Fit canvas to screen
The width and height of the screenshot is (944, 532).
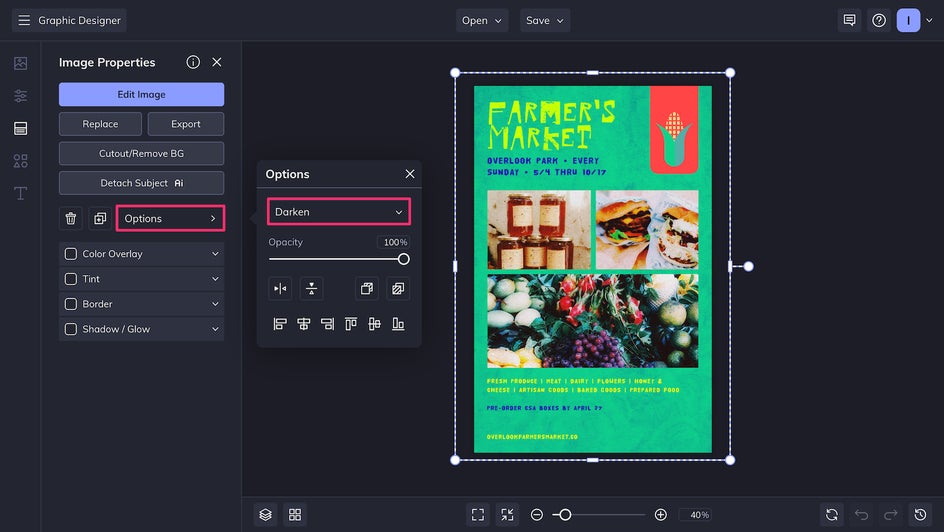point(478,515)
